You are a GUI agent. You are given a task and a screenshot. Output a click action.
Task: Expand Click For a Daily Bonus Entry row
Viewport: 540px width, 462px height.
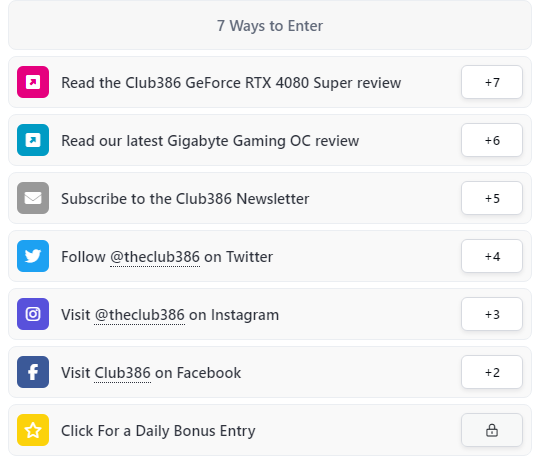[270, 430]
